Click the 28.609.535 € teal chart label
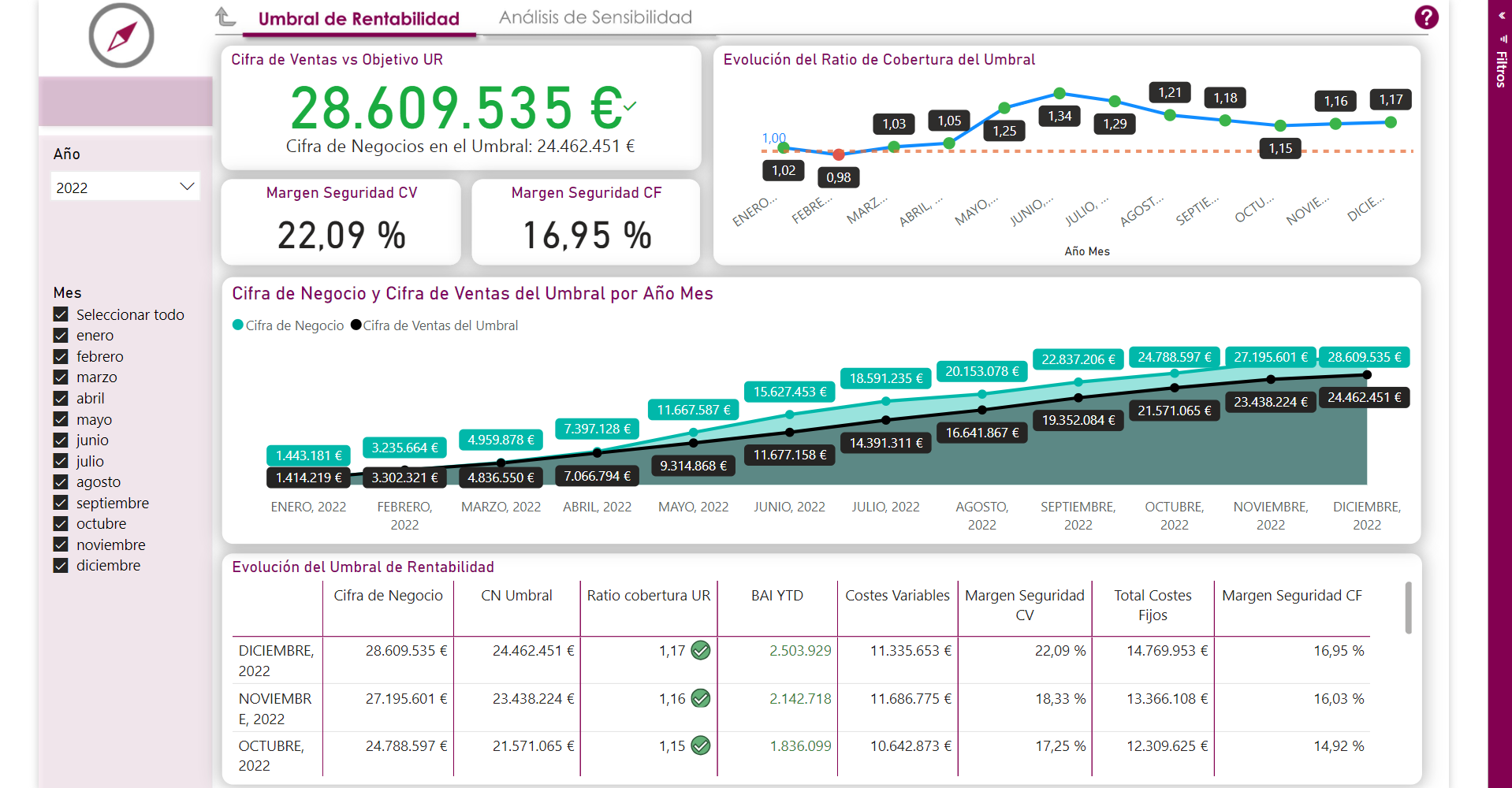 coord(1365,357)
